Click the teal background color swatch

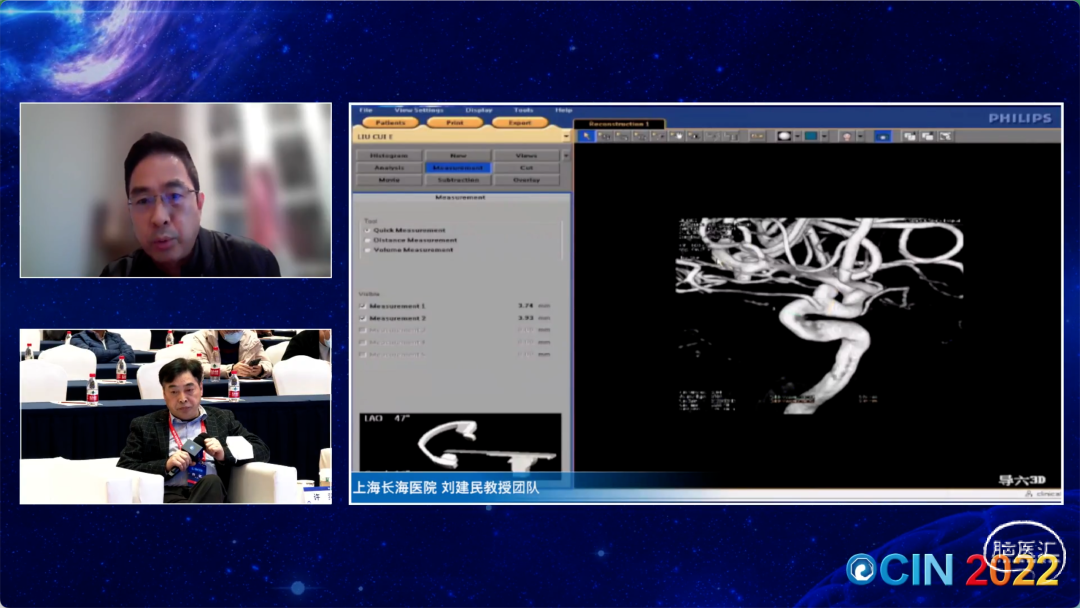click(x=811, y=136)
